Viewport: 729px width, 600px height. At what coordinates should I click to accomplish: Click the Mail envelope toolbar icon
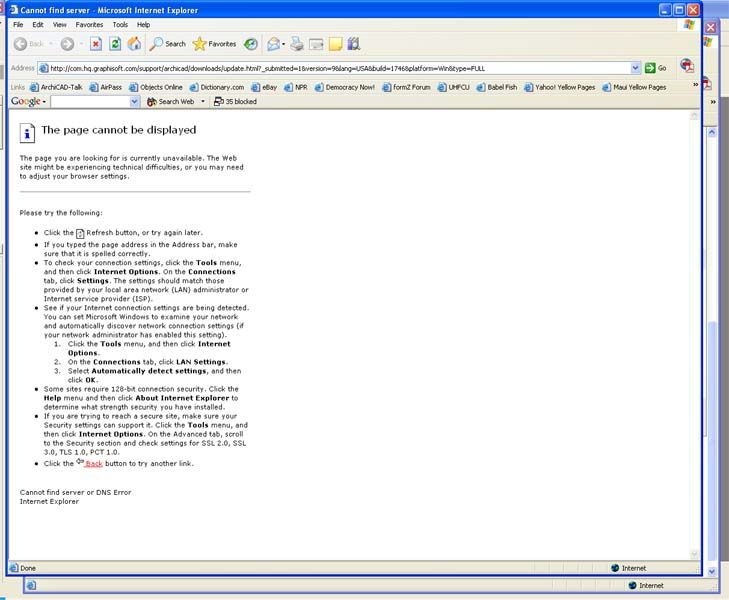[273, 44]
